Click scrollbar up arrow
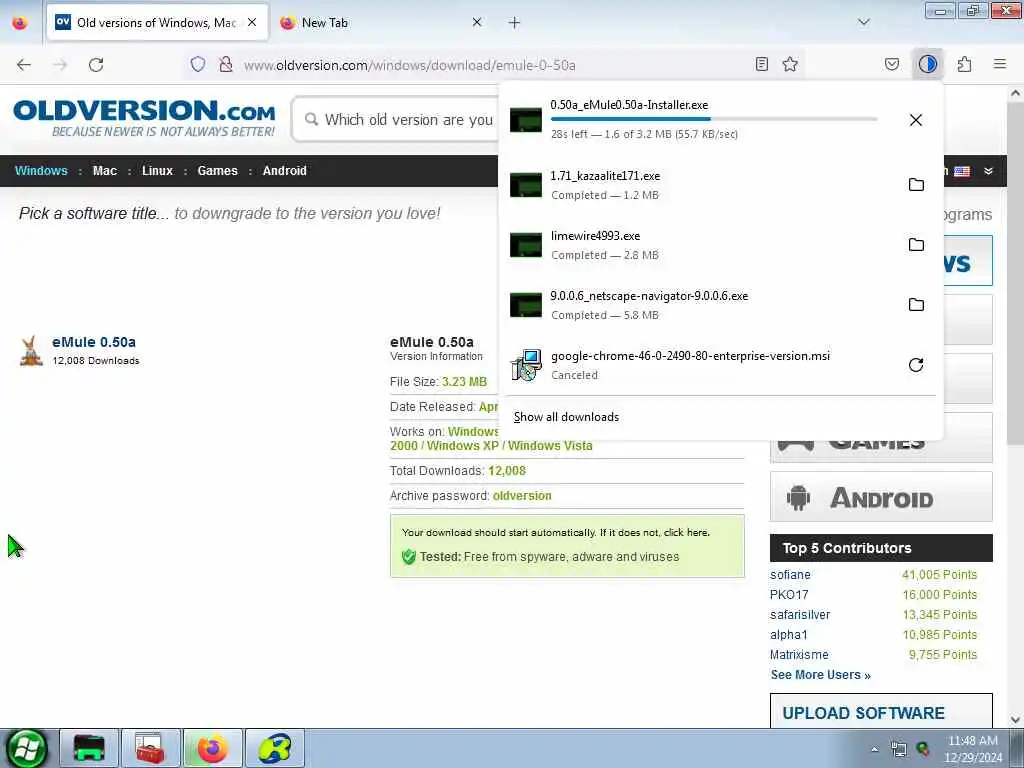 pyautogui.click(x=1016, y=93)
